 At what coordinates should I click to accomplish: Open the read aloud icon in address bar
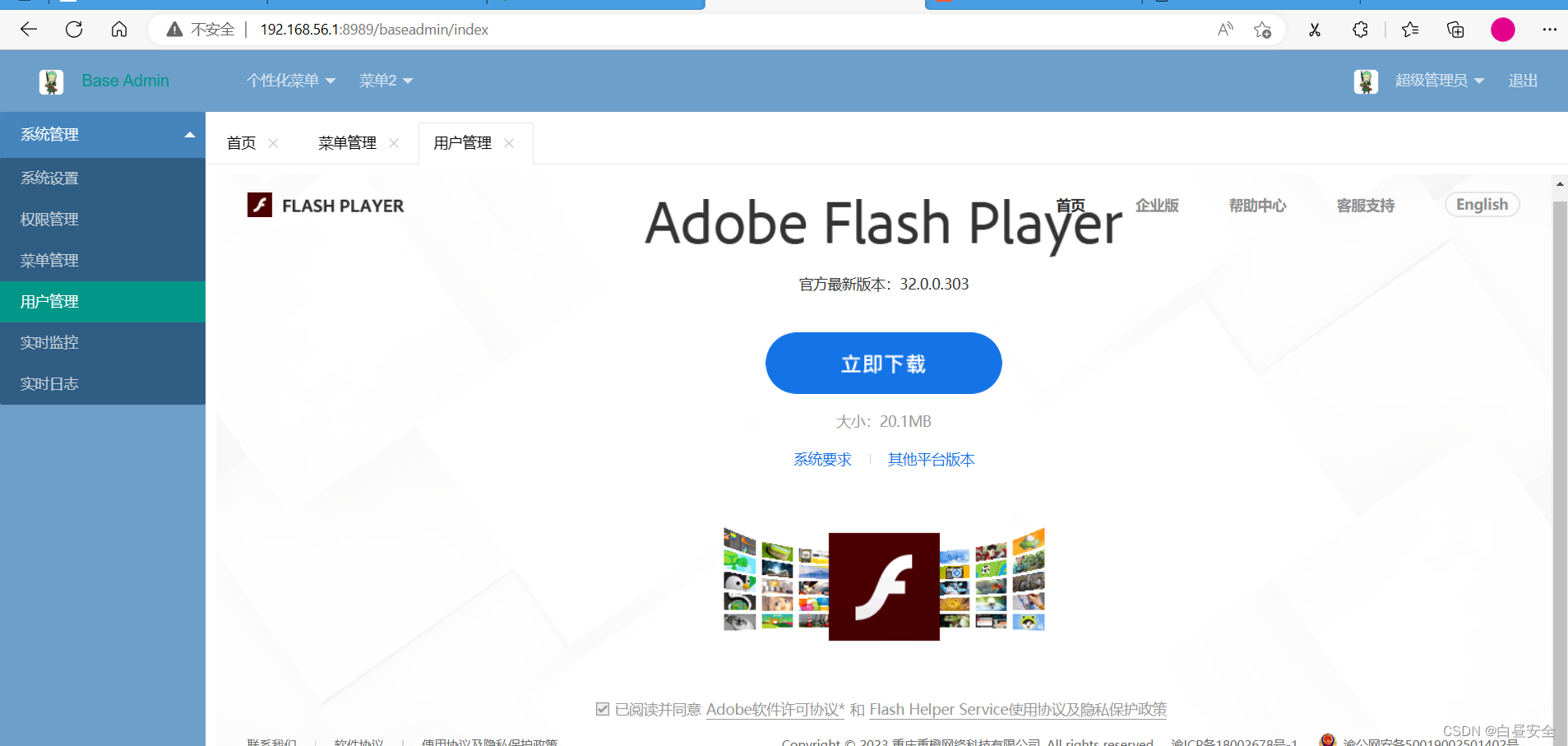1225,30
